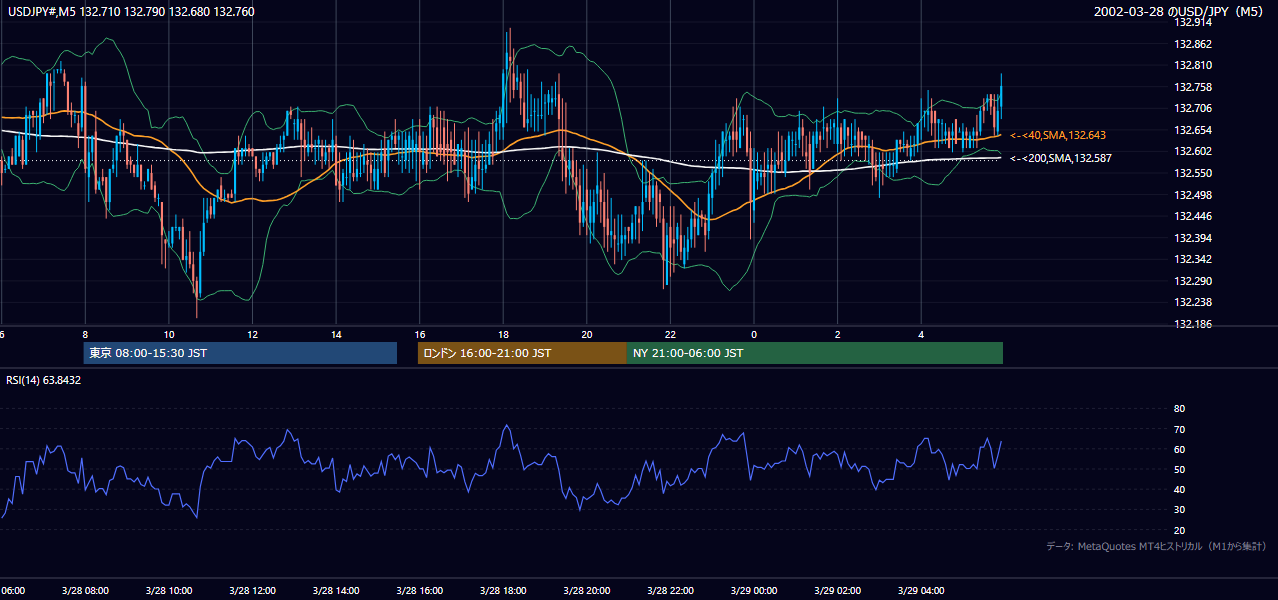This screenshot has width=1278, height=600.
Task: Select the 3/29 00:00 date axis label
Action: pyautogui.click(x=754, y=591)
